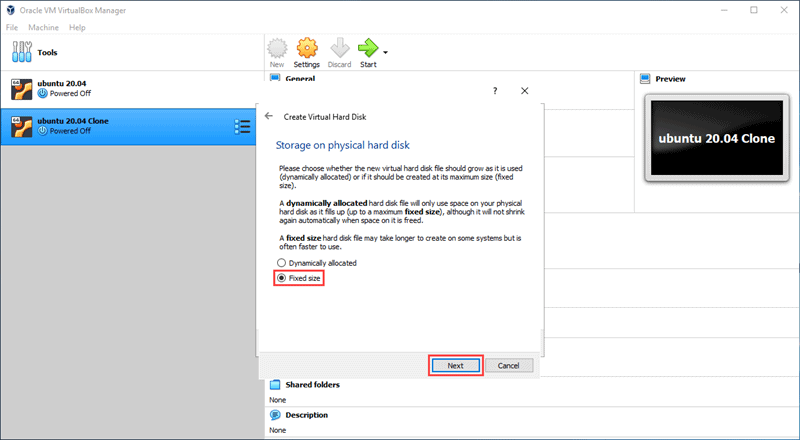Viewport: 800px width, 440px height.
Task: Click the Storage on physical hard disk heading
Action: 342,145
